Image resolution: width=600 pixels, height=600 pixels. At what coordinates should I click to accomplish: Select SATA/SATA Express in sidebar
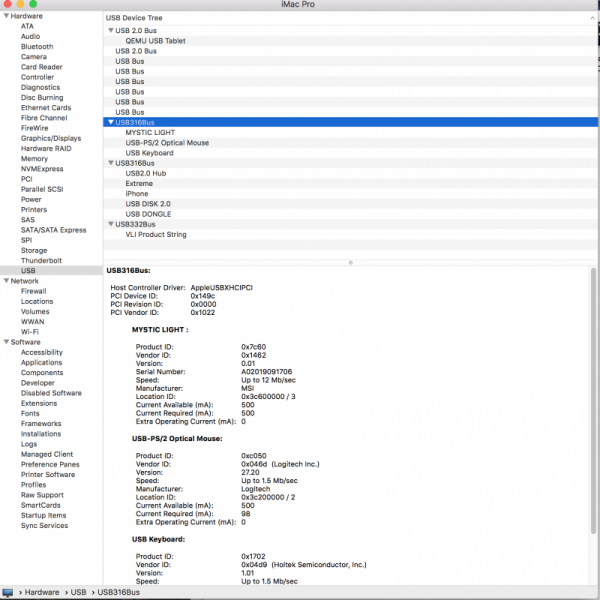[54, 230]
